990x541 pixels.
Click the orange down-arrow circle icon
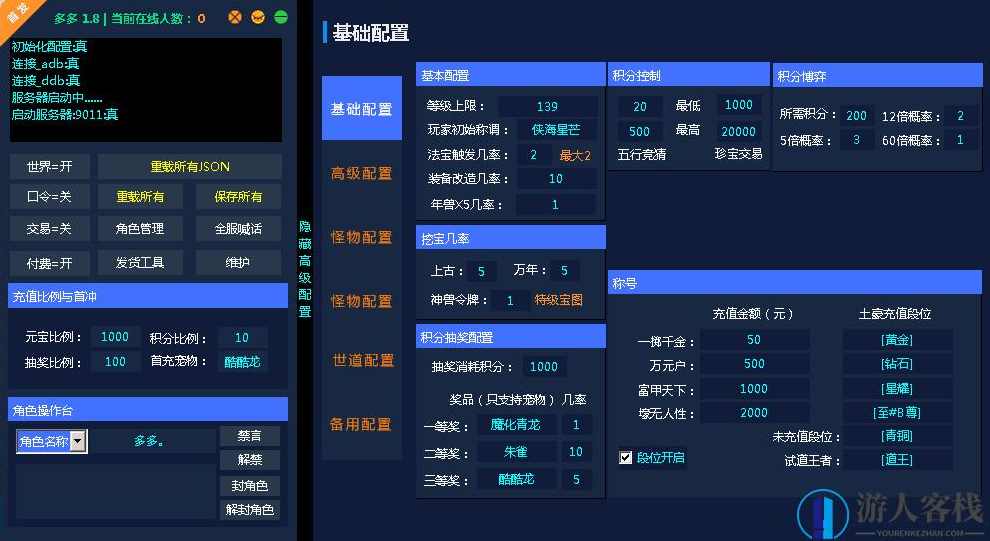(258, 17)
